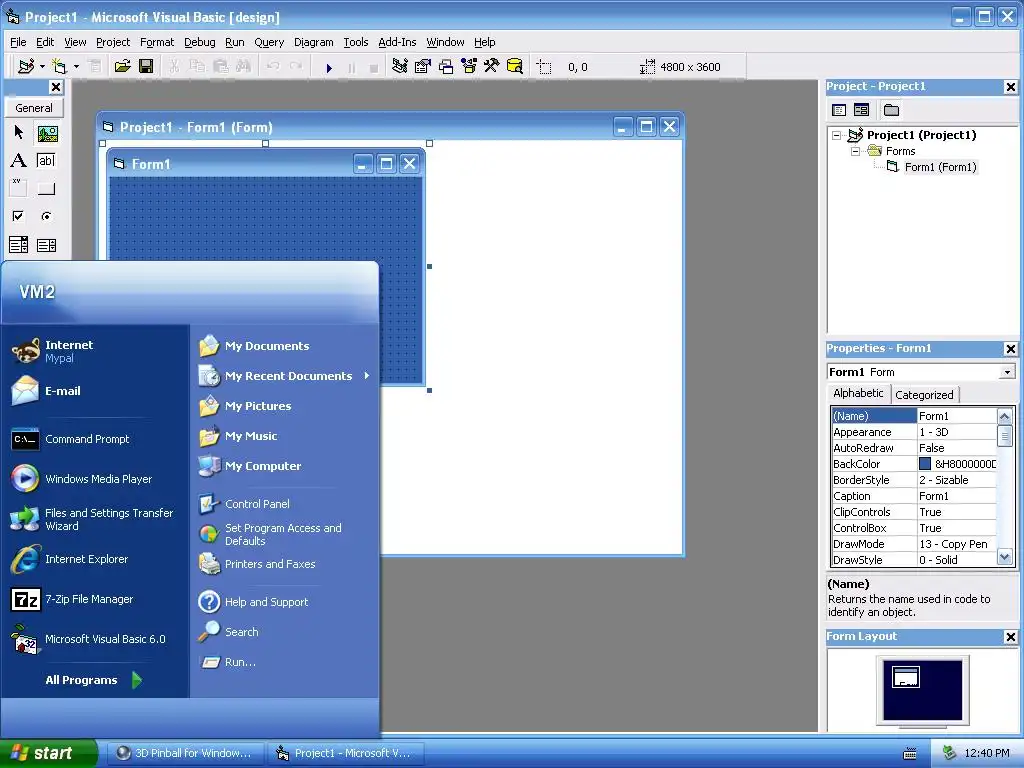
Task: Open All Programs in the Start menu
Action: (x=93, y=680)
